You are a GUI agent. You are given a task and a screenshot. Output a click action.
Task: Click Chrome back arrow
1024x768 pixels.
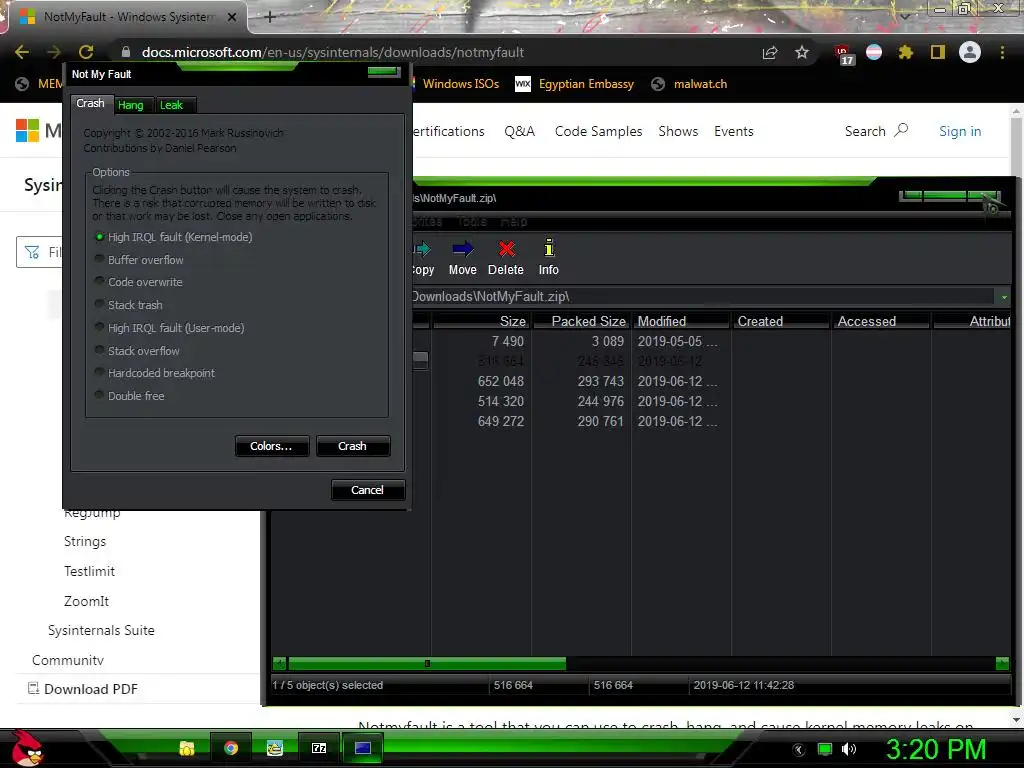(x=22, y=52)
